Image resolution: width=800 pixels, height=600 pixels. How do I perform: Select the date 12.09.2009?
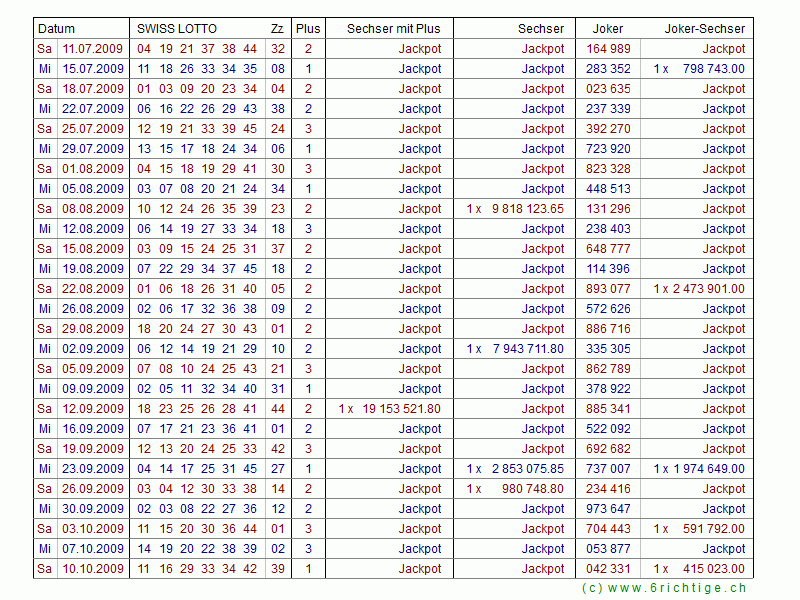tap(93, 409)
